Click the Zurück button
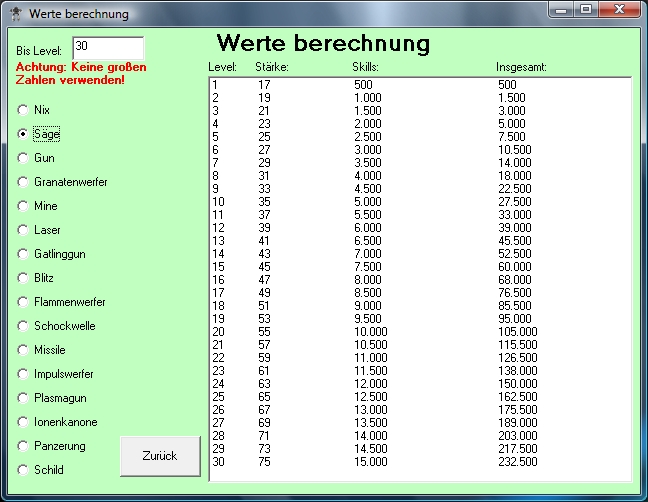 point(160,456)
